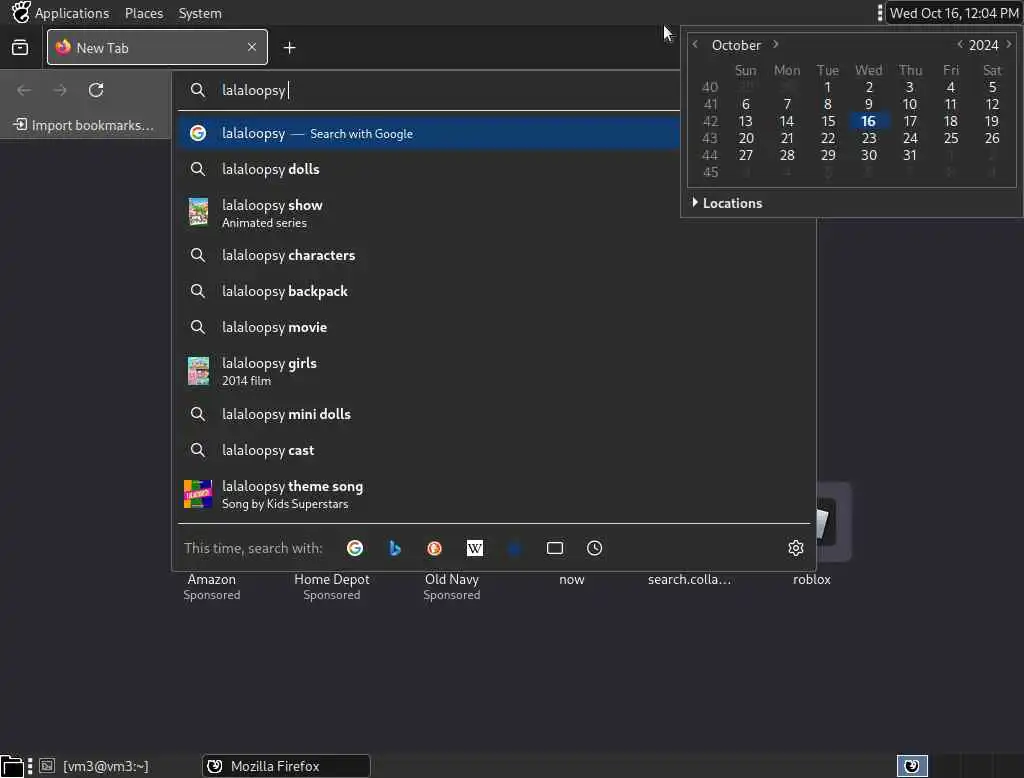Click Import bookmarks in bookmarks toolbar
This screenshot has width=1024, height=778.
(x=84, y=125)
